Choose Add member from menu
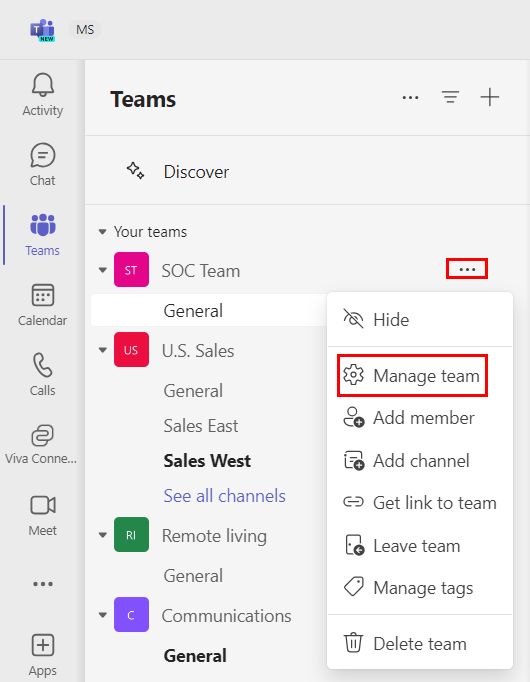This screenshot has height=682, width=530. (420, 418)
